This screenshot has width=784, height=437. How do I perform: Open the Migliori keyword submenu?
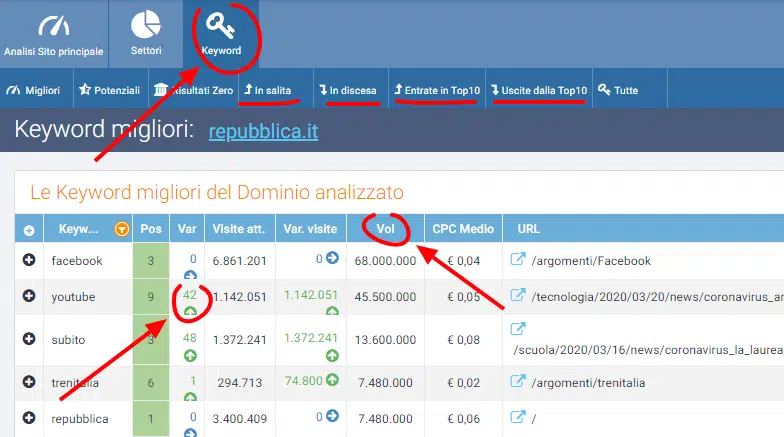click(36, 90)
